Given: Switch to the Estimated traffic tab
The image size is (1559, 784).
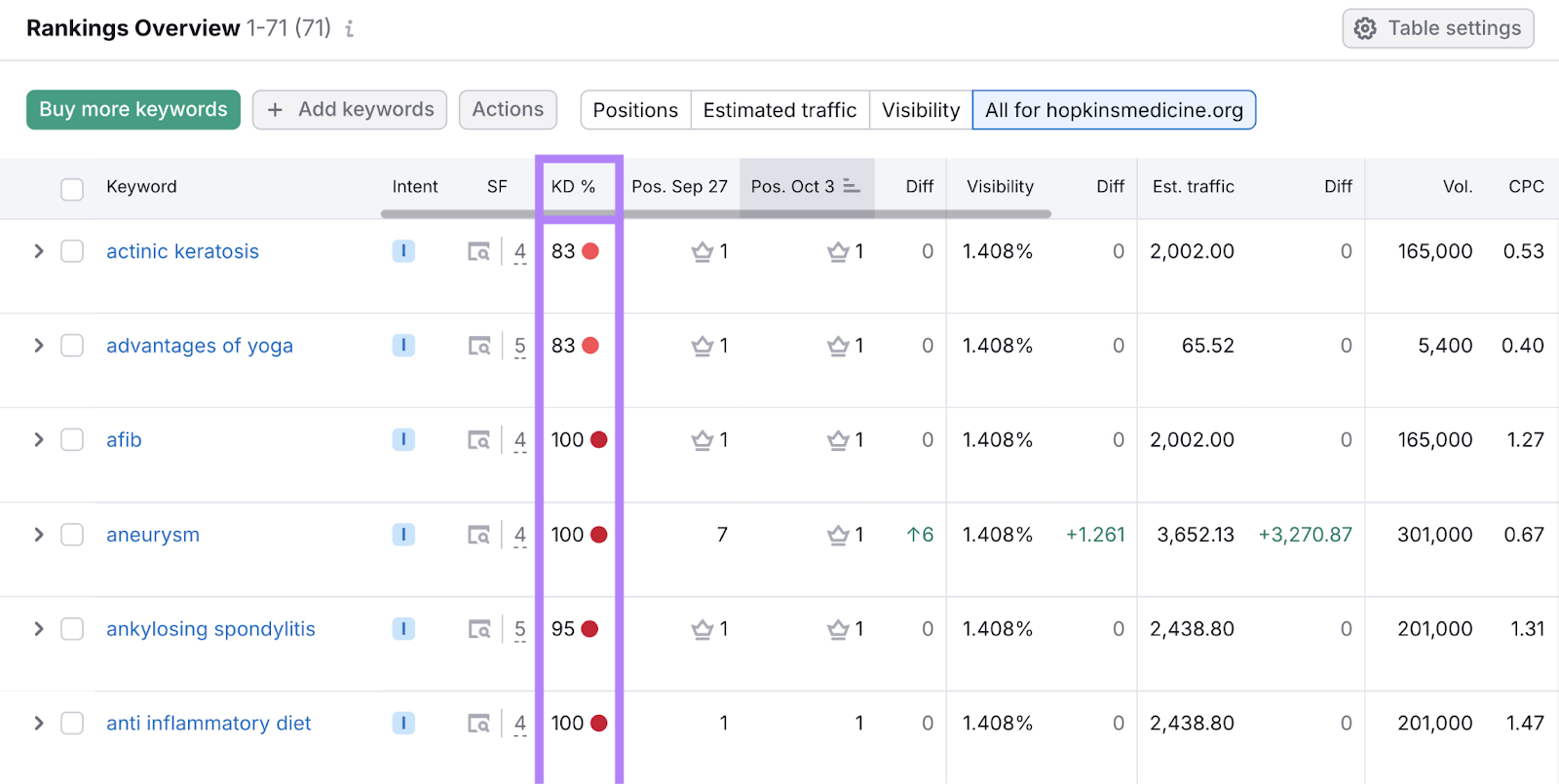Looking at the screenshot, I should click(x=779, y=110).
